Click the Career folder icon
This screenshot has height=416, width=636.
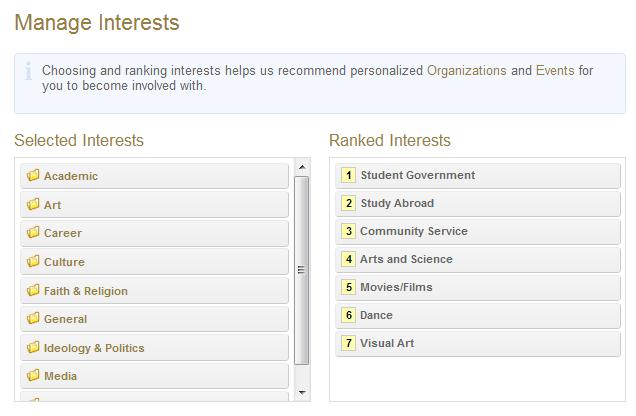(33, 233)
